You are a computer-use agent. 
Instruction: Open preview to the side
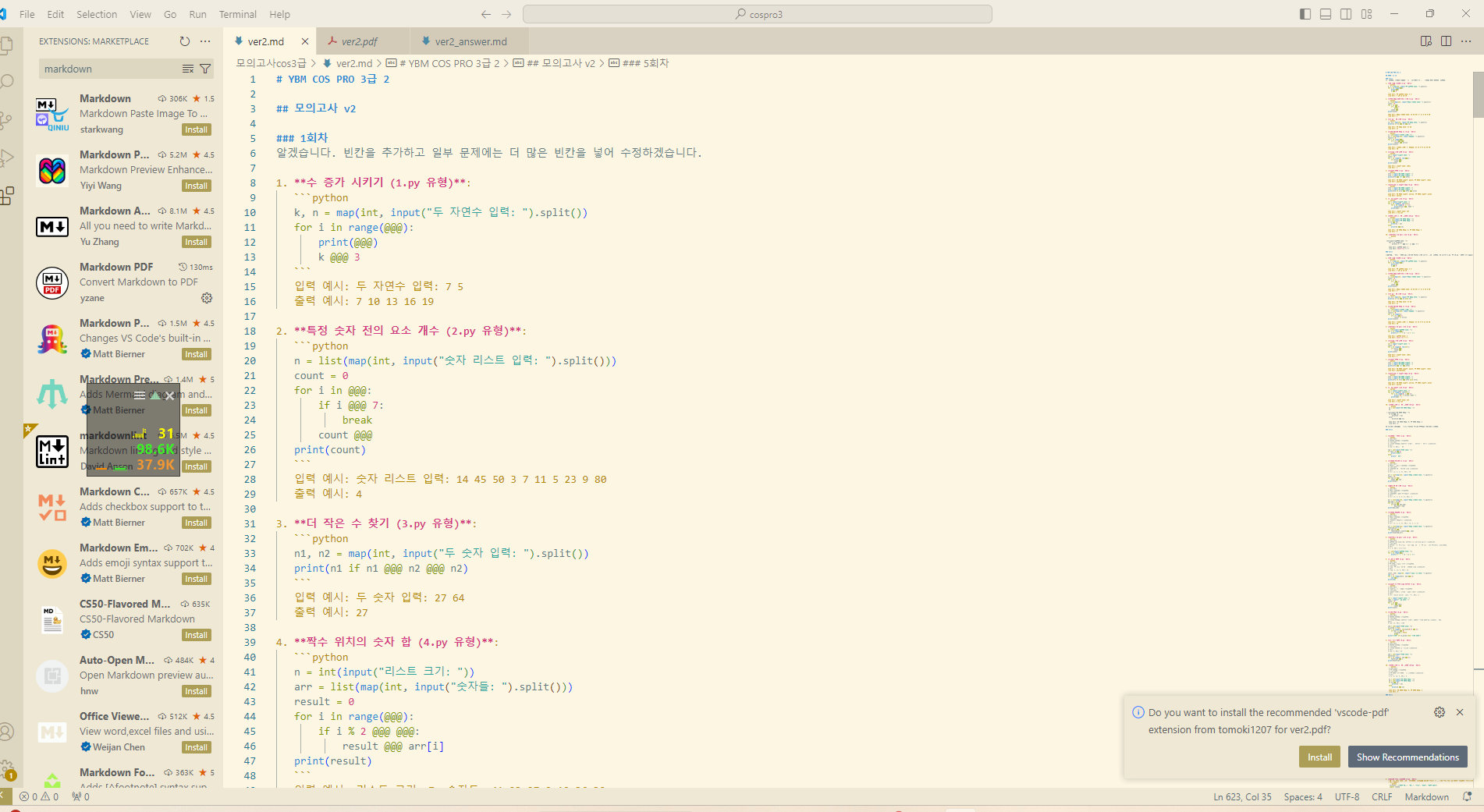tap(1426, 41)
